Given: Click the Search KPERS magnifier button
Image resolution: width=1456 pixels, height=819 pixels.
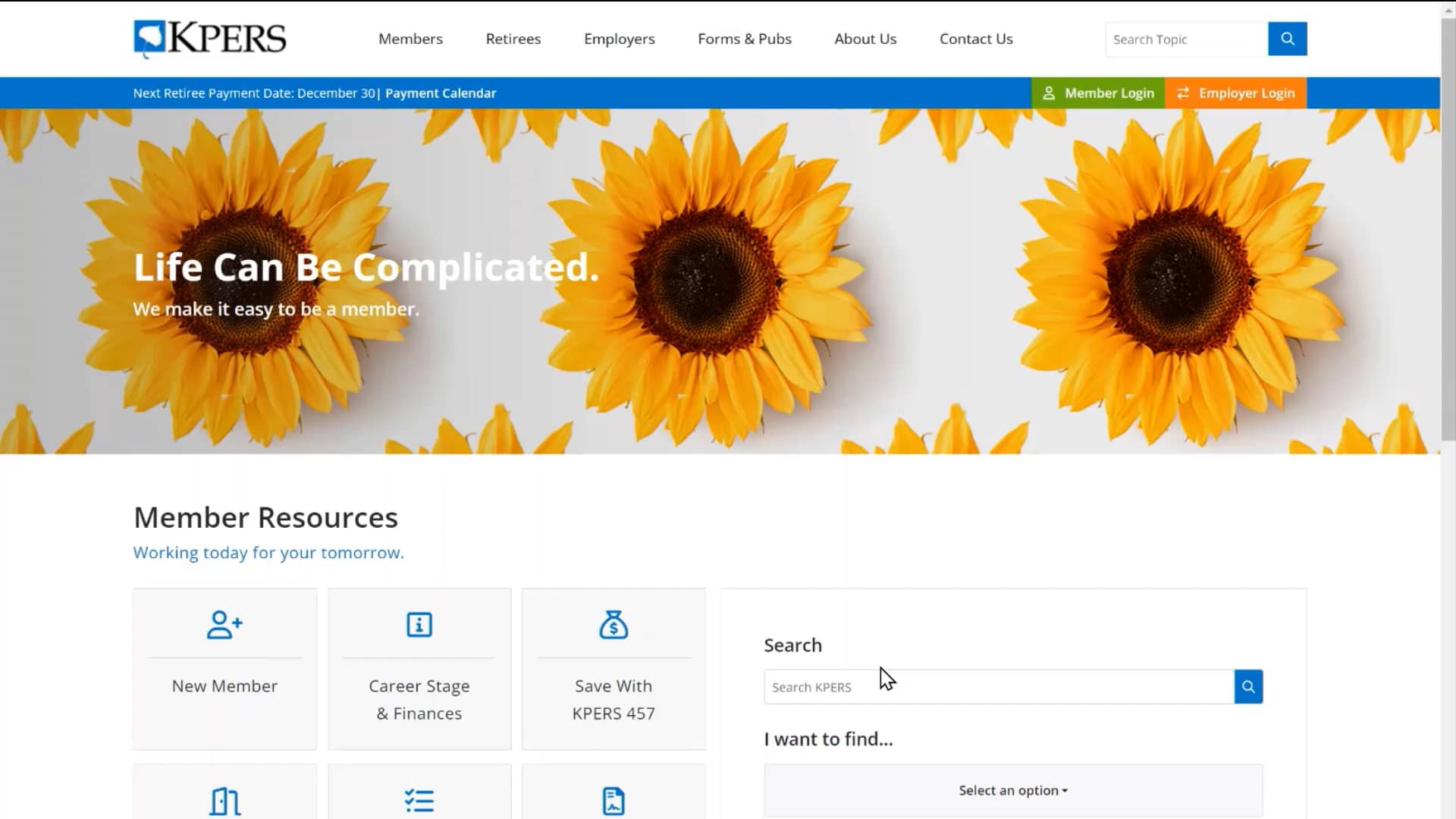Looking at the screenshot, I should click(x=1248, y=686).
